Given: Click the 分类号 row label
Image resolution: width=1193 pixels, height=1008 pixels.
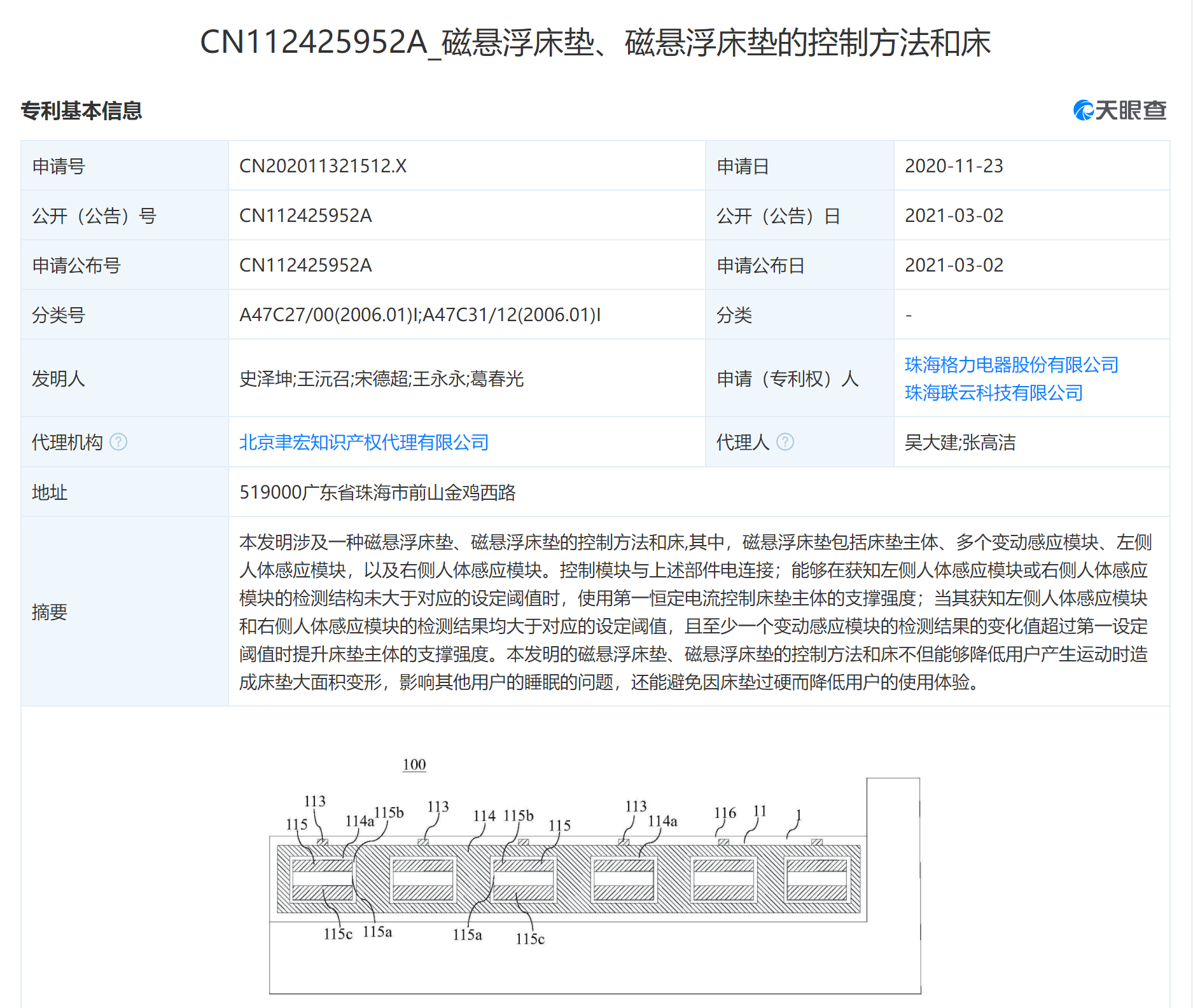Looking at the screenshot, I should coord(59,315).
